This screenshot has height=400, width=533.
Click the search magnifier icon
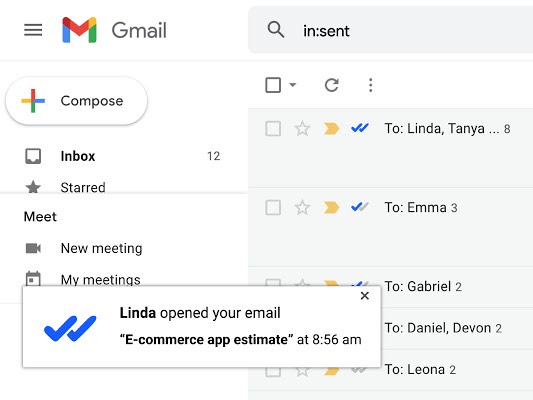pos(276,30)
